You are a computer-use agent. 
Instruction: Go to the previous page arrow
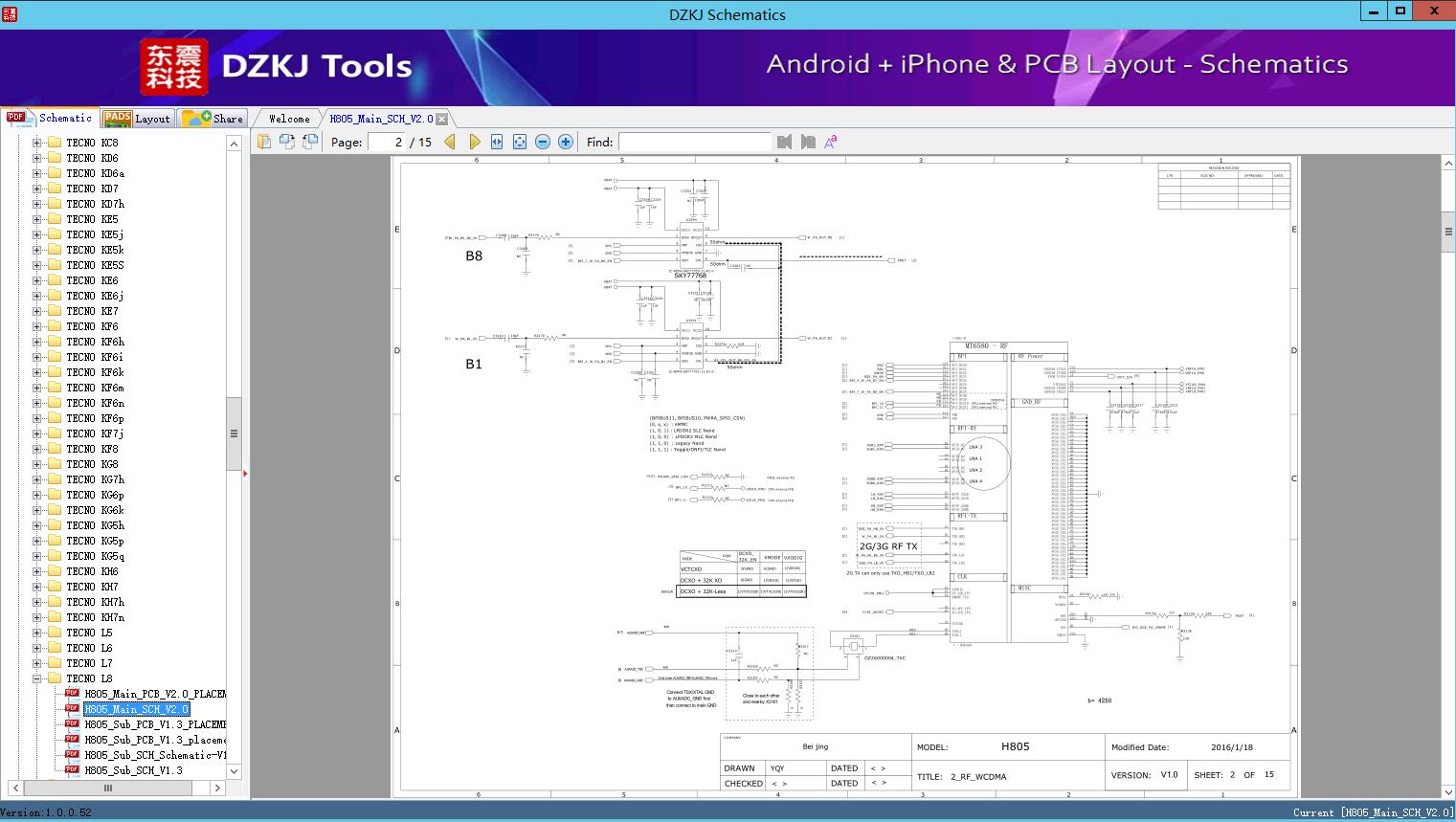click(450, 142)
